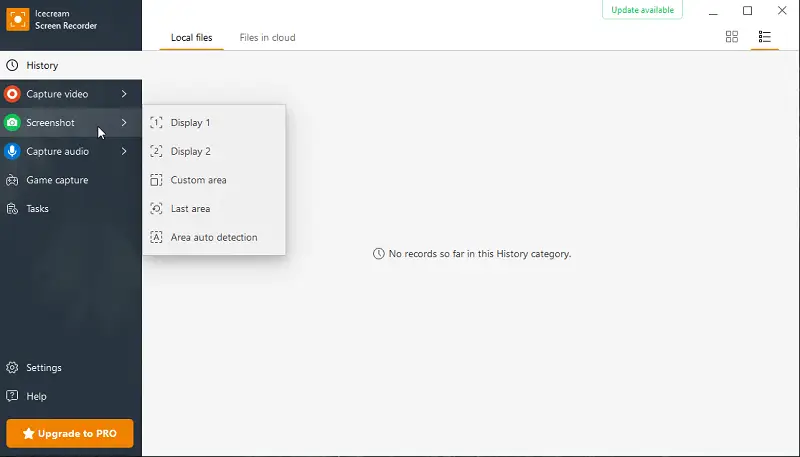Expand the Screenshot submenu arrow
Image resolution: width=800 pixels, height=457 pixels.
(124, 123)
